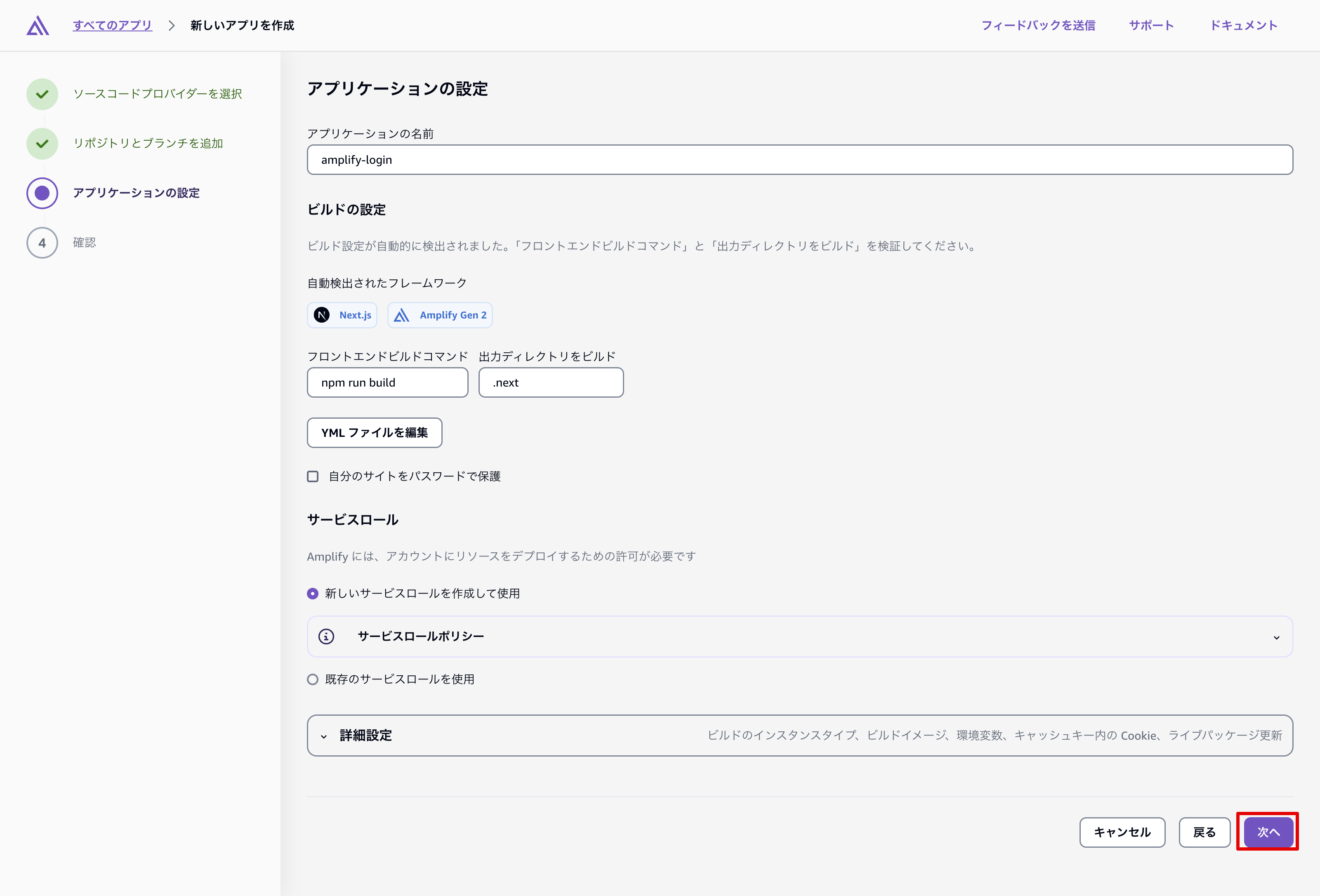
Task: Click the current step 3 purple circle
Action: (x=42, y=193)
